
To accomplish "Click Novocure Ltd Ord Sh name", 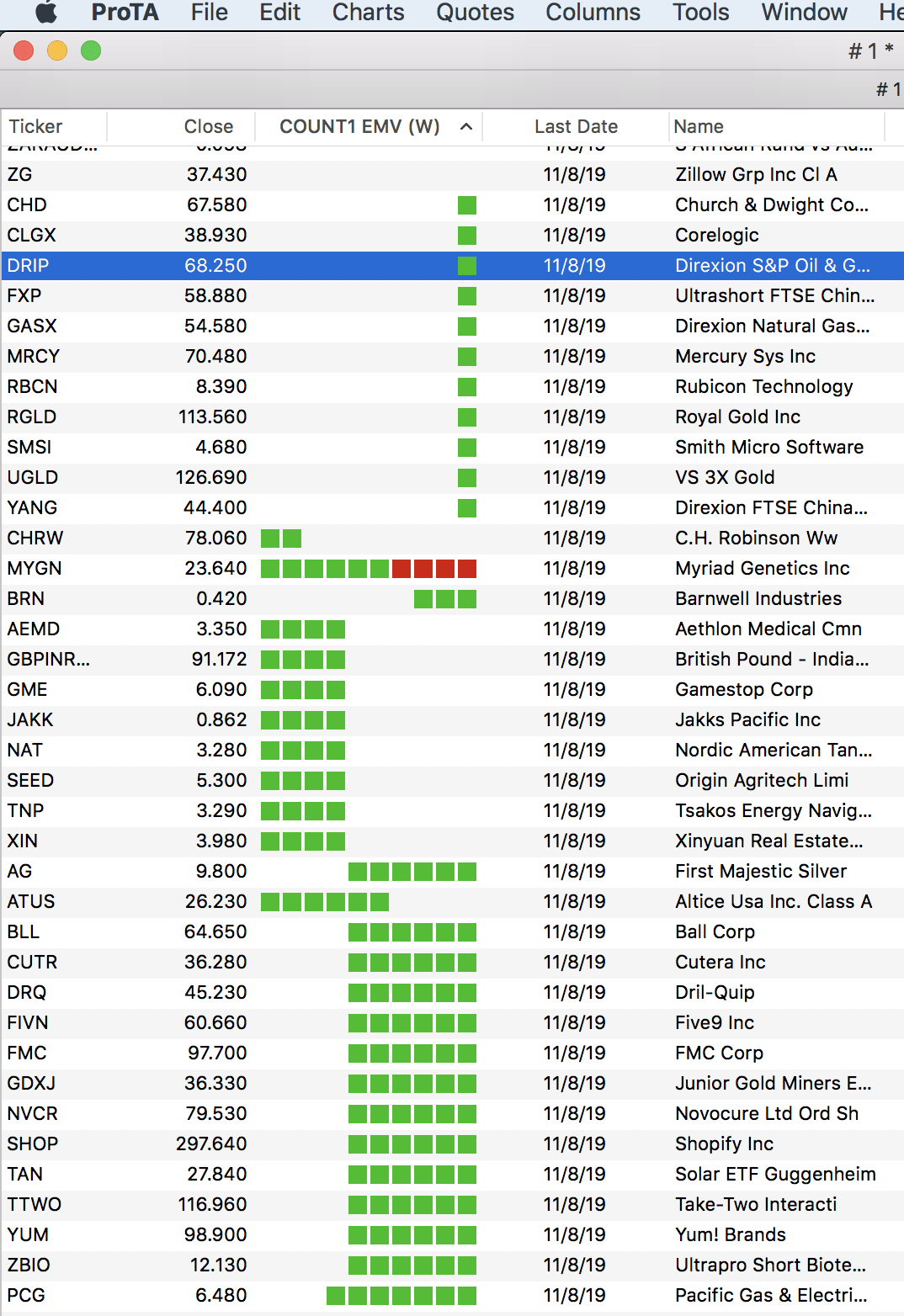I will 767,1114.
